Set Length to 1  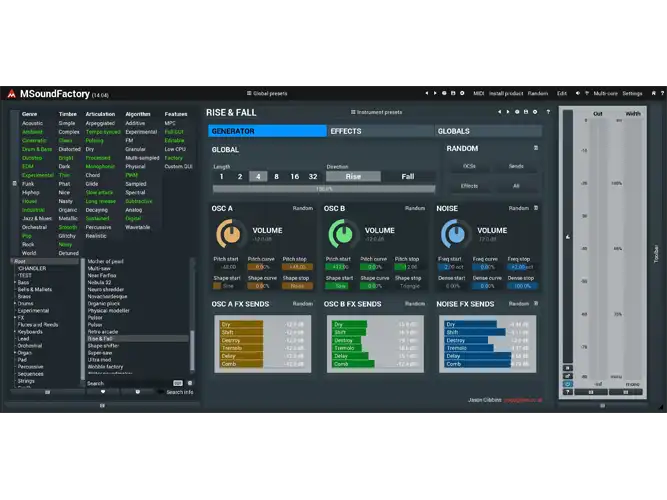[x=221, y=177]
